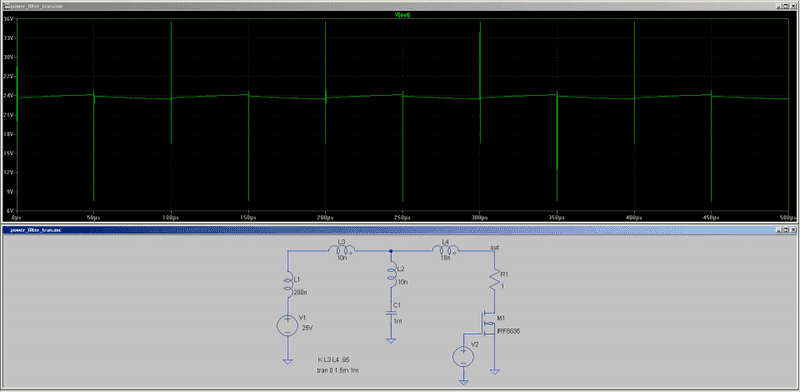
Task: Click the 200n value of L1
Action: (x=301, y=292)
